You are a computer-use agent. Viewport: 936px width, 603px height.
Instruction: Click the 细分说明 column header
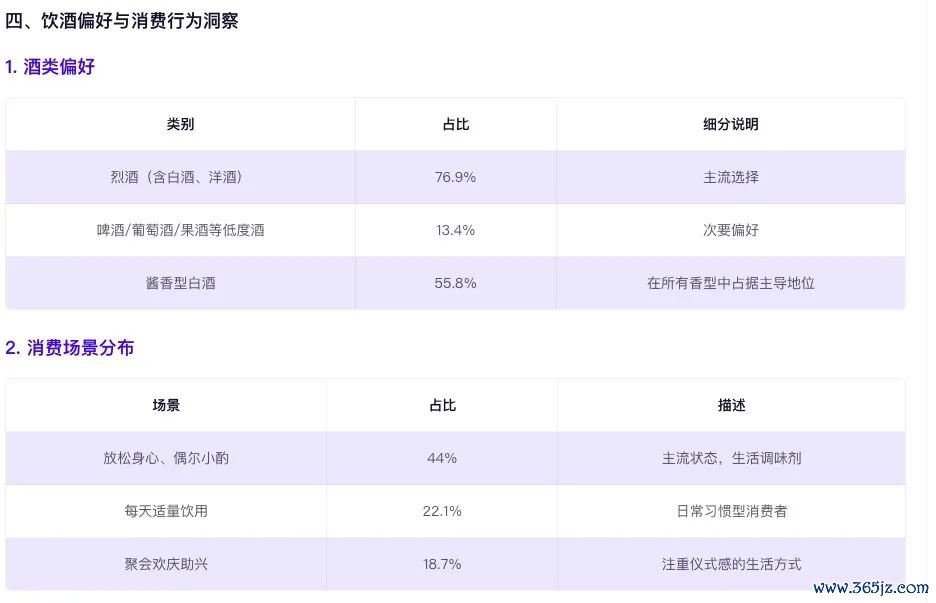(731, 124)
